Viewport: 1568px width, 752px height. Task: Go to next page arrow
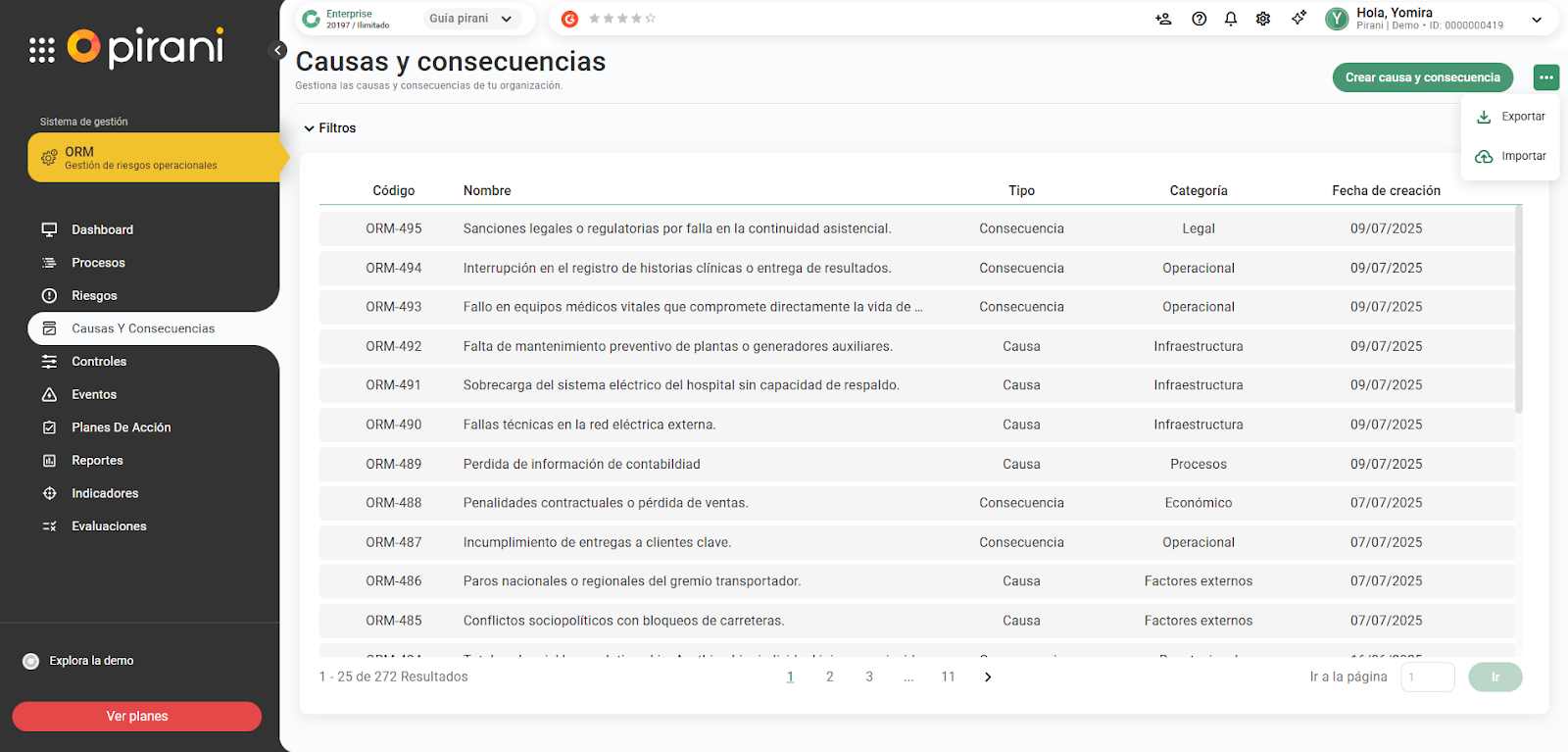coord(988,677)
